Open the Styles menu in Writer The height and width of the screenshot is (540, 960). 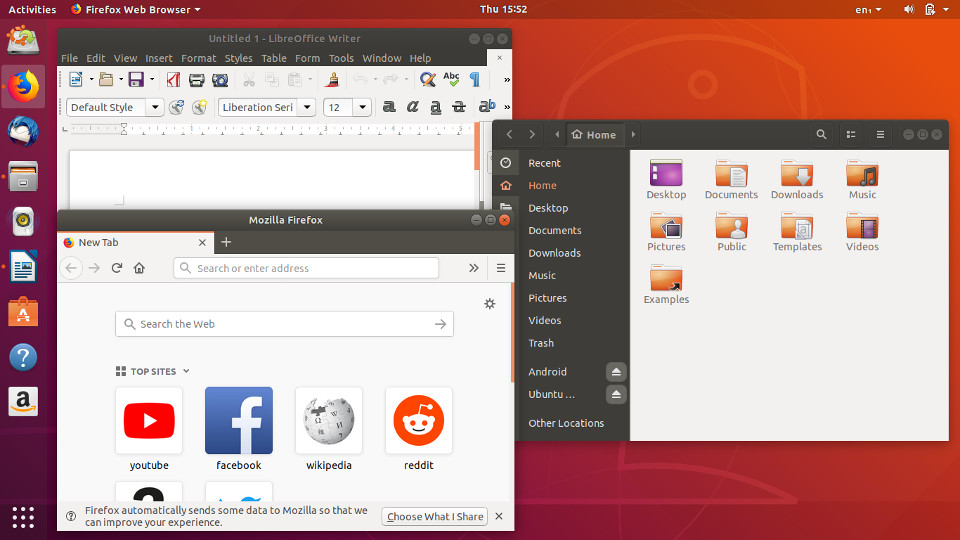tap(238, 58)
